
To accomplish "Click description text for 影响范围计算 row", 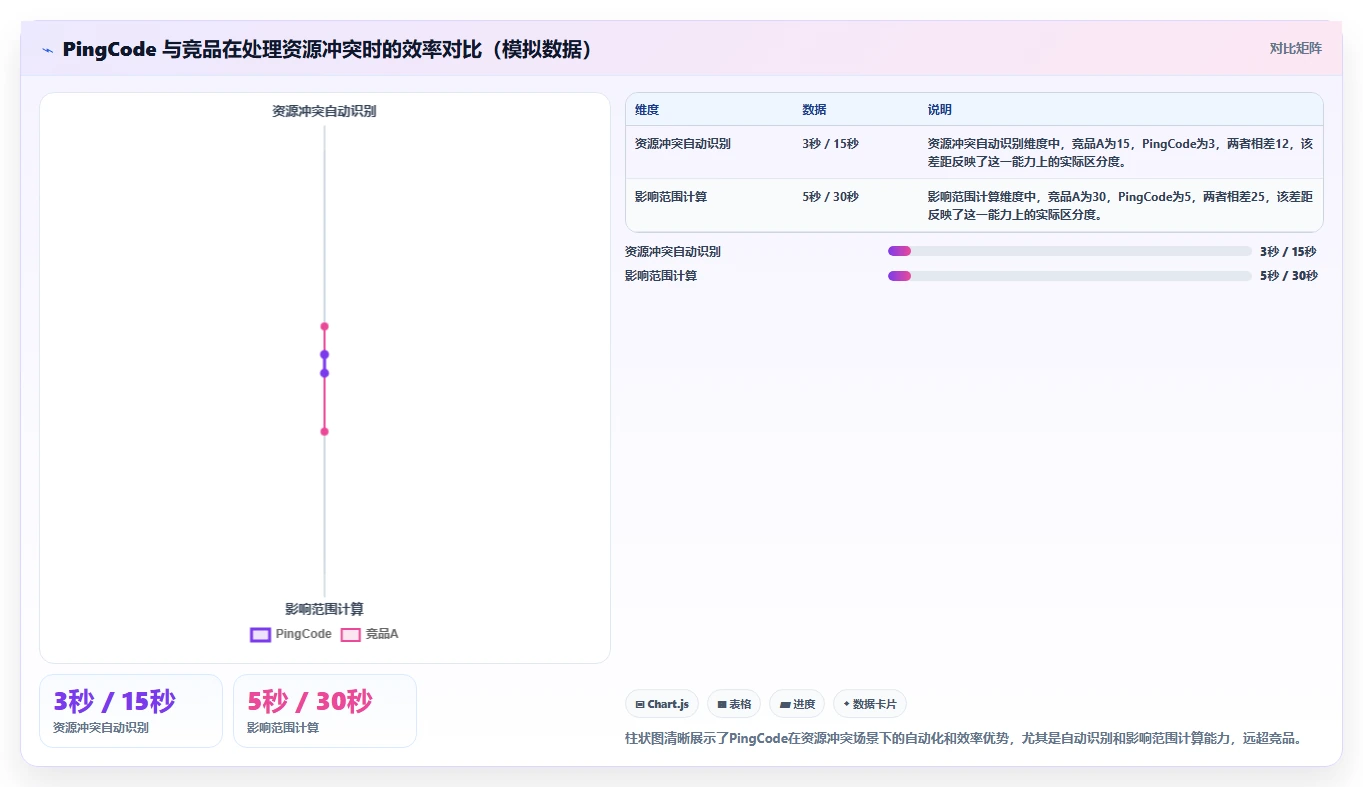I will click(1119, 206).
